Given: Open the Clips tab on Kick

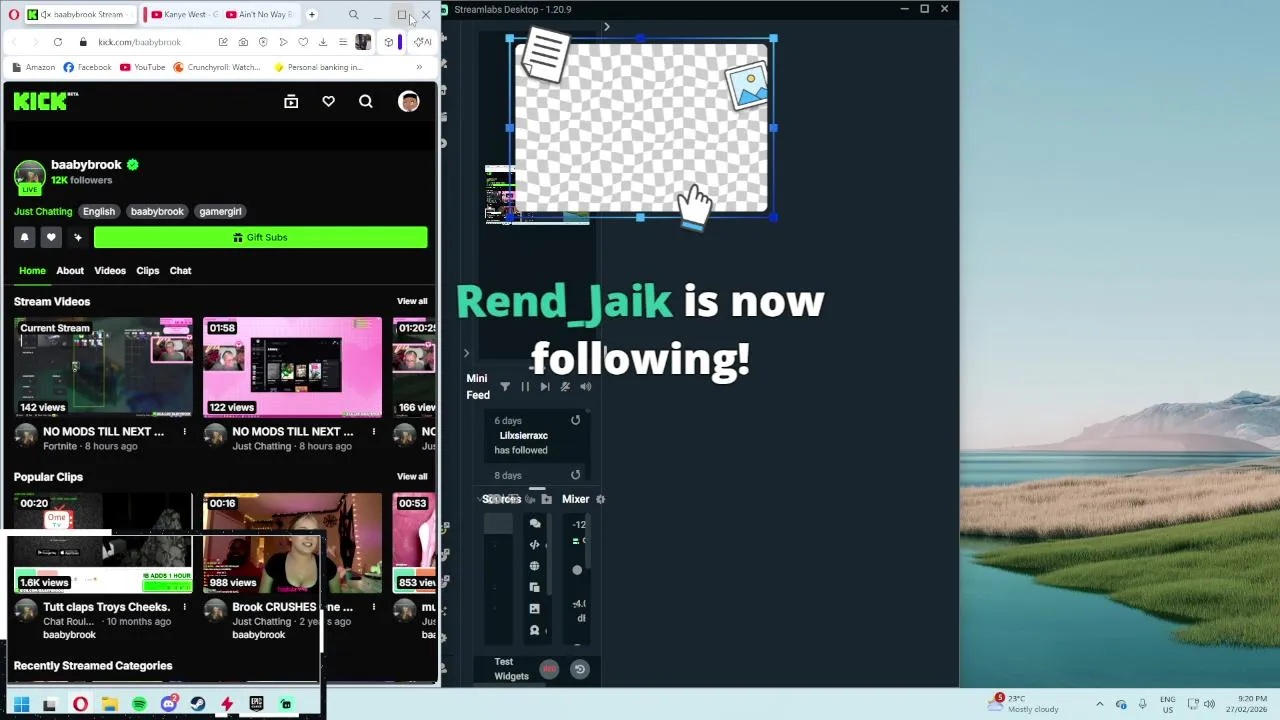Looking at the screenshot, I should pyautogui.click(x=148, y=270).
